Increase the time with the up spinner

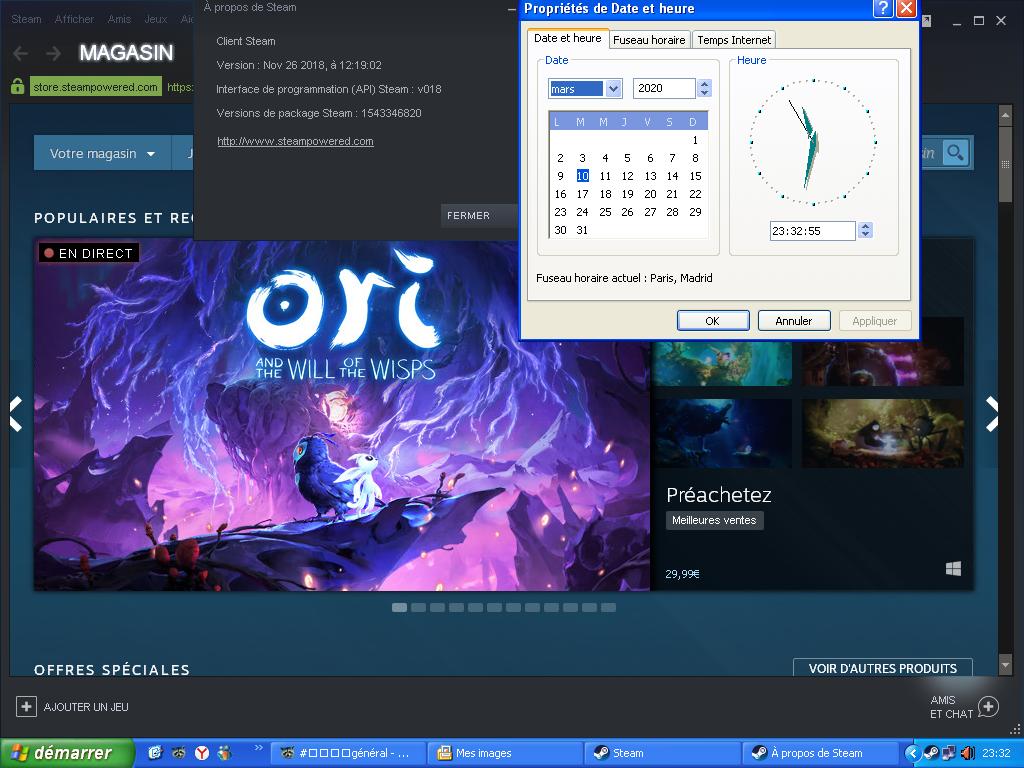tap(865, 226)
